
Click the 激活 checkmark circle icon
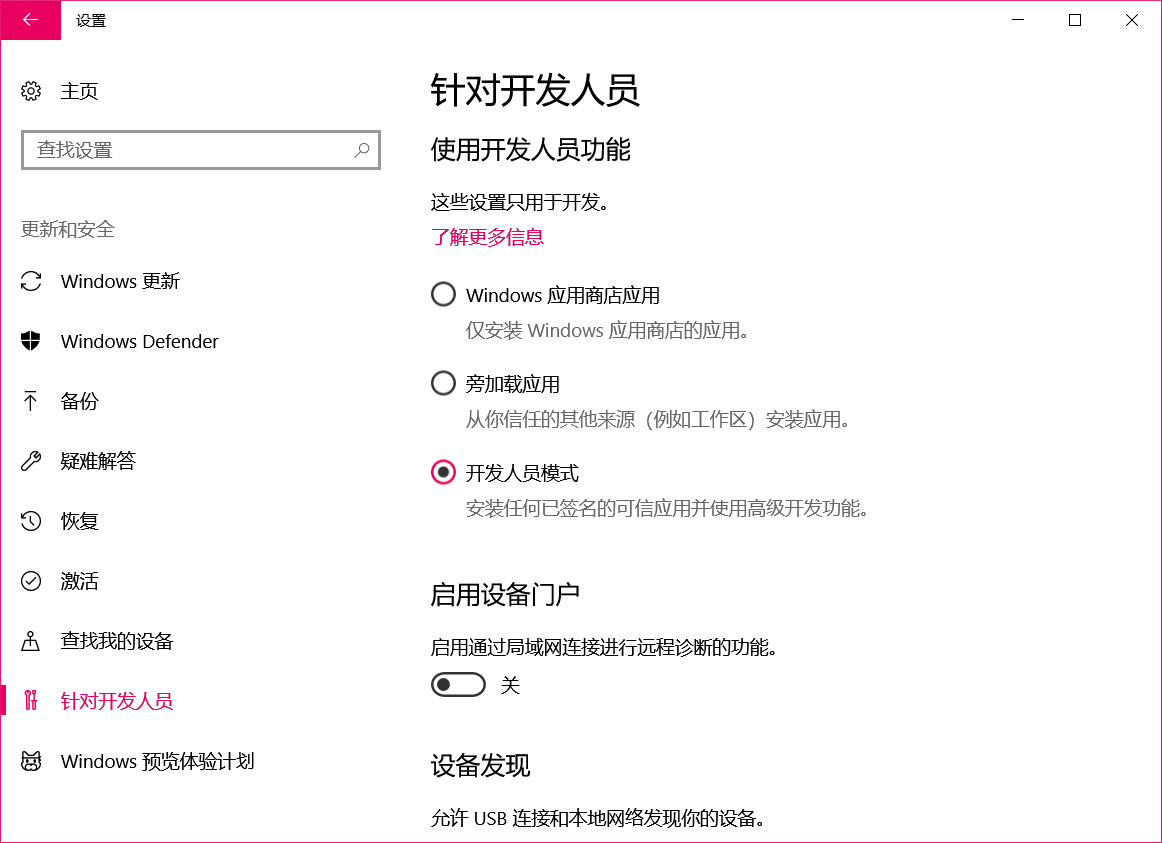(x=30, y=581)
